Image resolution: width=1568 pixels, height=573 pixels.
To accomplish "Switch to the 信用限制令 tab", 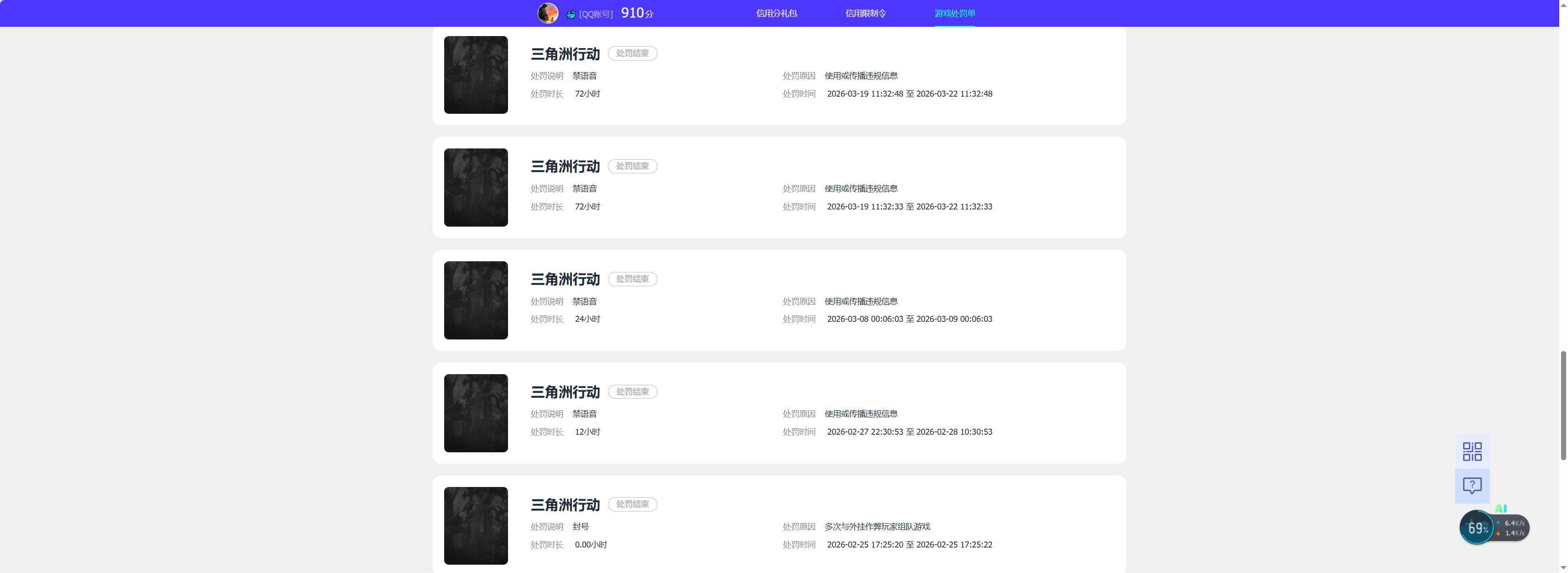I will point(866,13).
